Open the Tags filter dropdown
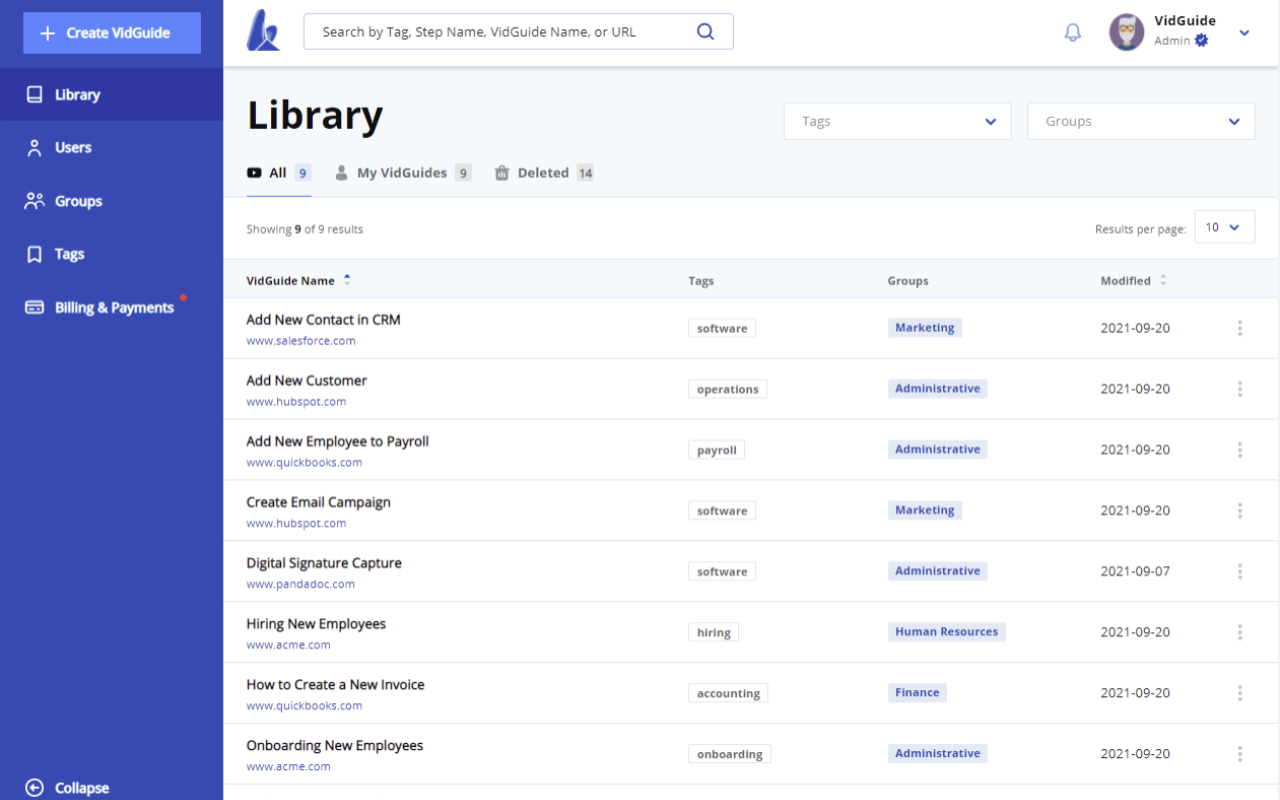Screen dimensions: 1280x800 tap(897, 120)
